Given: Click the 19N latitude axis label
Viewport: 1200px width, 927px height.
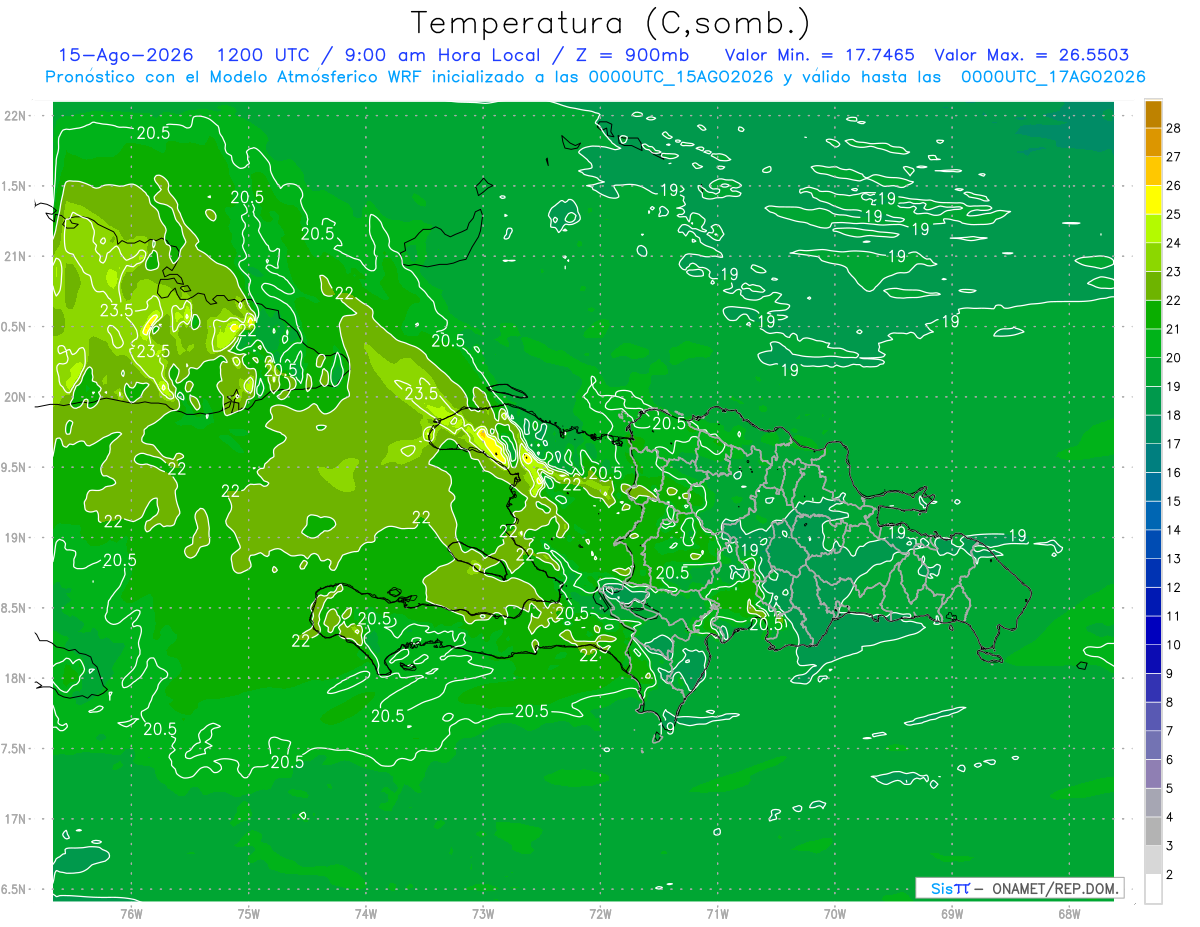Looking at the screenshot, I should (x=15, y=538).
